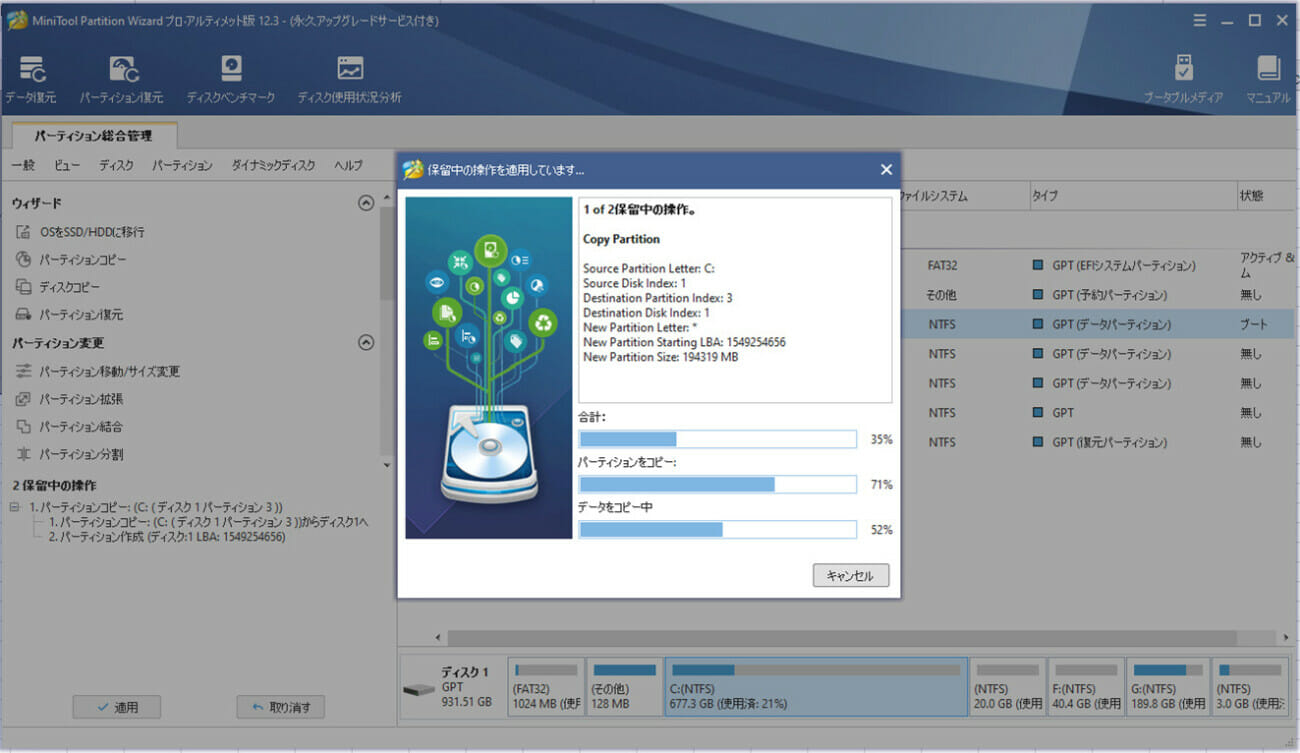
Task: Start the ディスクコピー wizard
Action: (x=58, y=287)
